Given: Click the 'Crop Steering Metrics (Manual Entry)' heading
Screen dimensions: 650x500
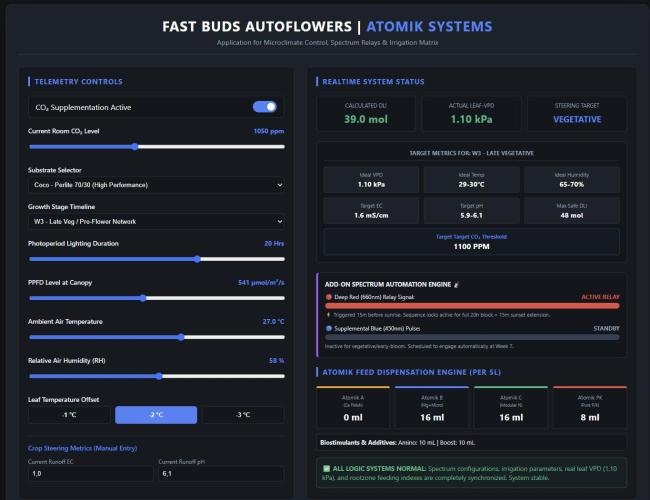Looking at the screenshot, I should tap(82, 448).
